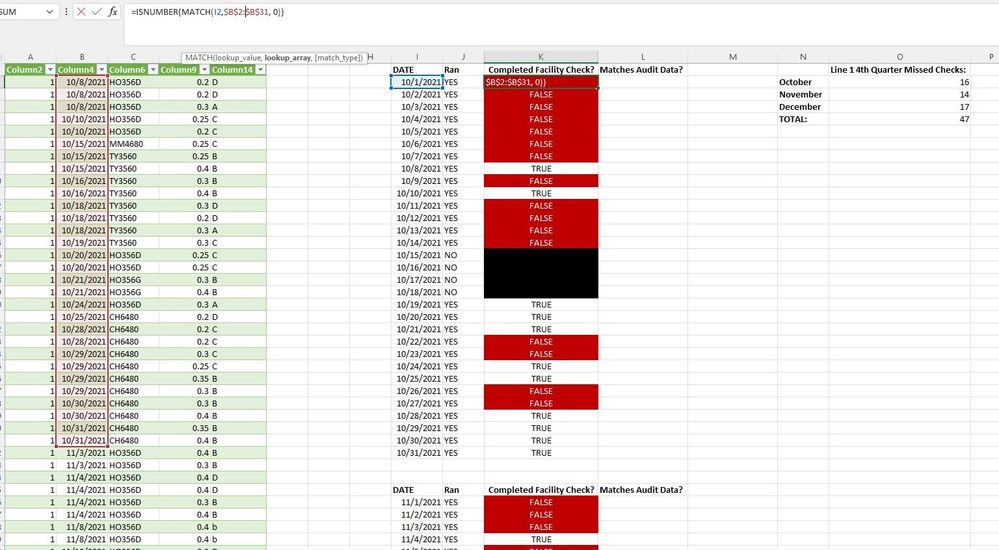This screenshot has height=550, width=999.
Task: Click the three-dot handle beside the Name Box
Action: tap(66, 11)
